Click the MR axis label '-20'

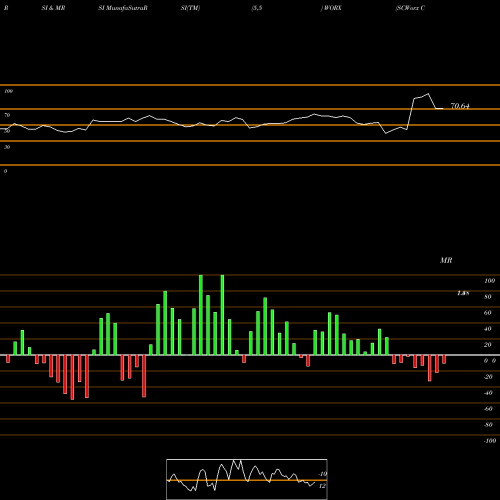tap(488, 377)
